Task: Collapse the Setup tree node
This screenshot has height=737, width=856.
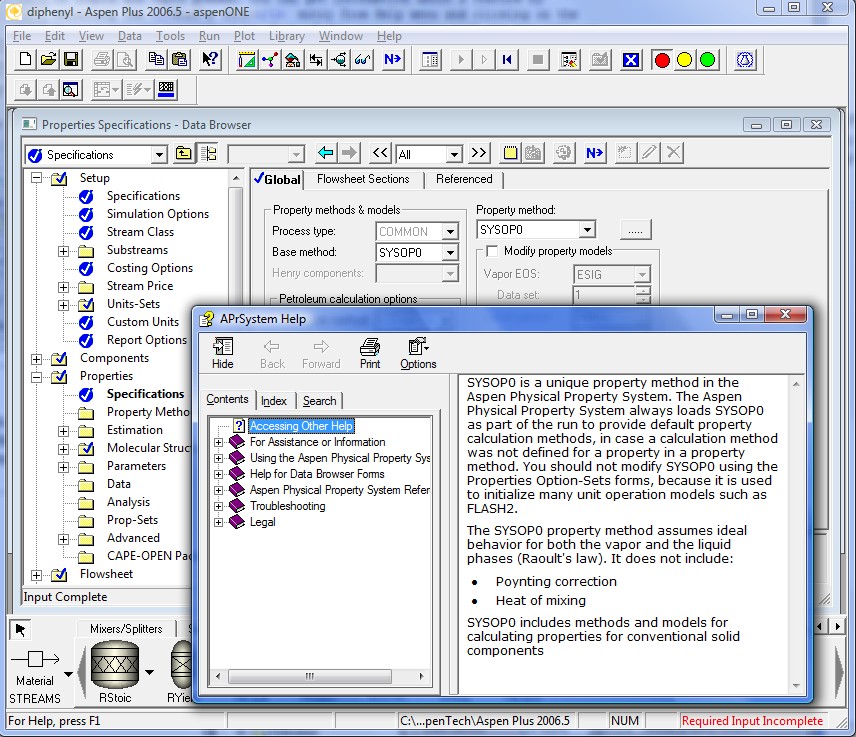Action: coord(37,178)
